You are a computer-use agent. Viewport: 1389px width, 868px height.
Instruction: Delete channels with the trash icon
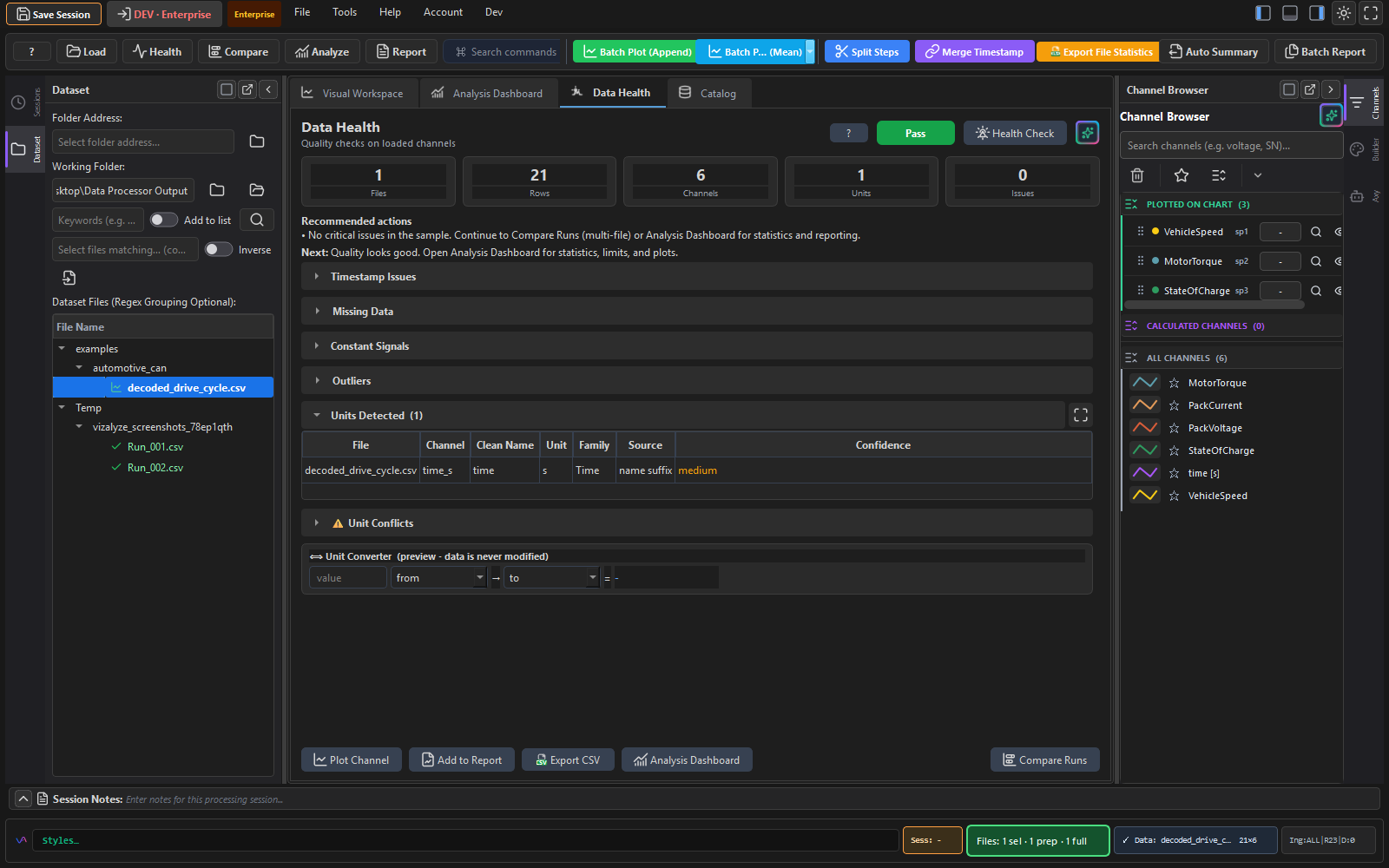[1137, 175]
